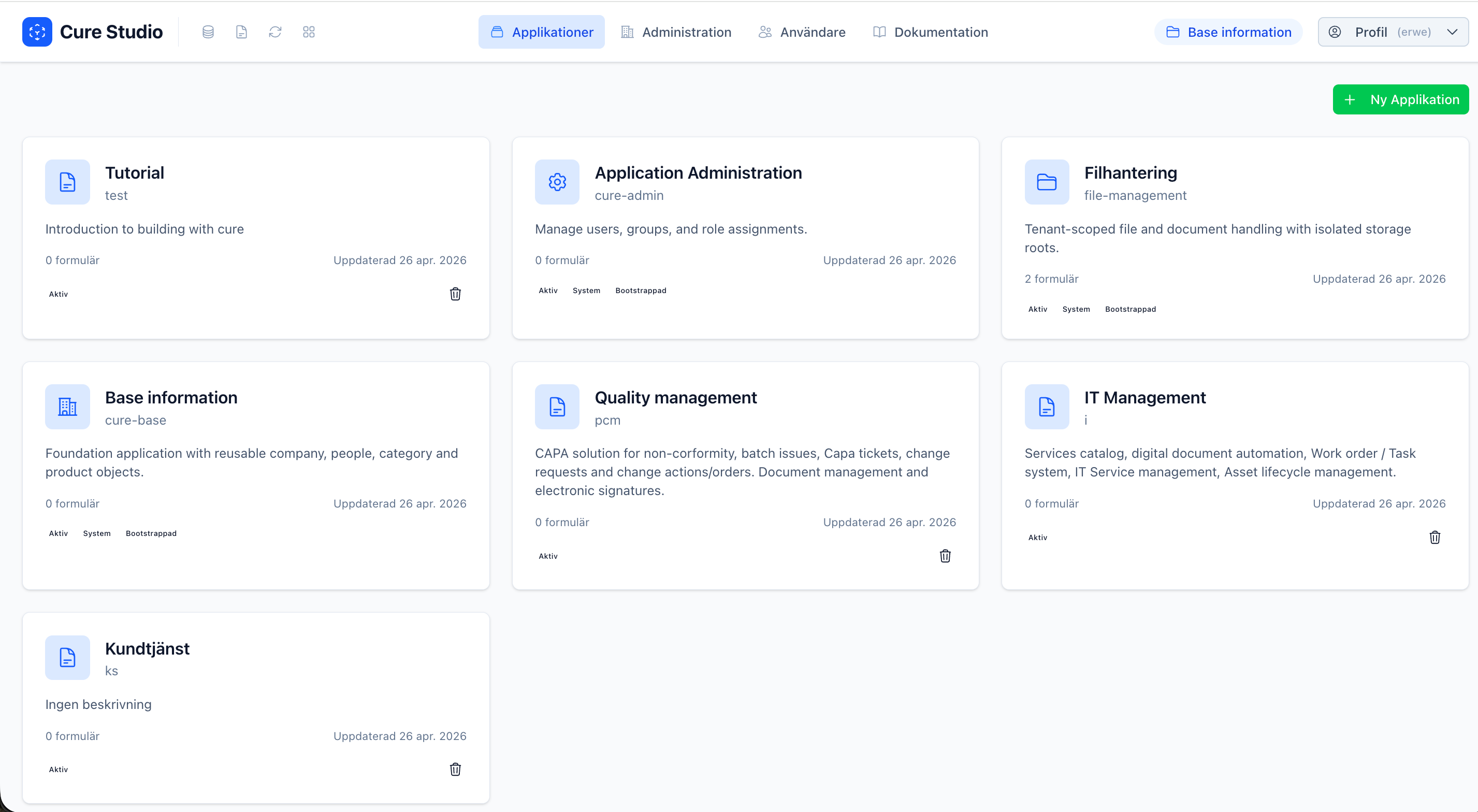This screenshot has width=1478, height=812.
Task: Create a new app with Ny Applikation
Action: 1400,100
